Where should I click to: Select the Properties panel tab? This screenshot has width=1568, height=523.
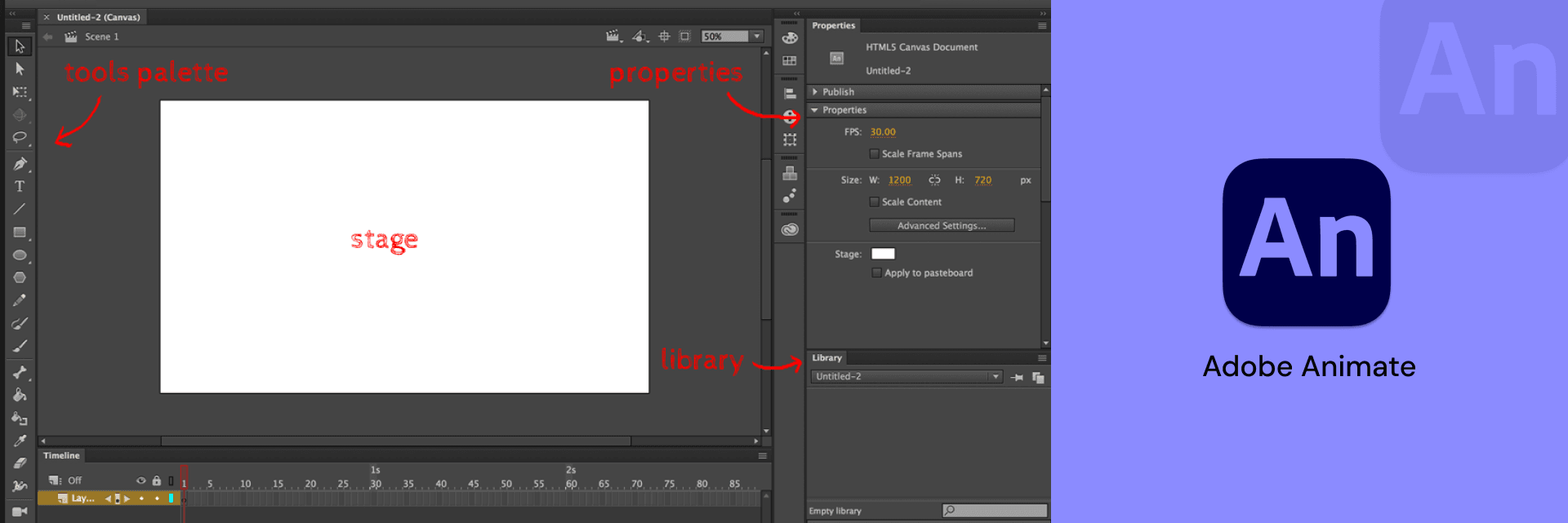tap(833, 26)
